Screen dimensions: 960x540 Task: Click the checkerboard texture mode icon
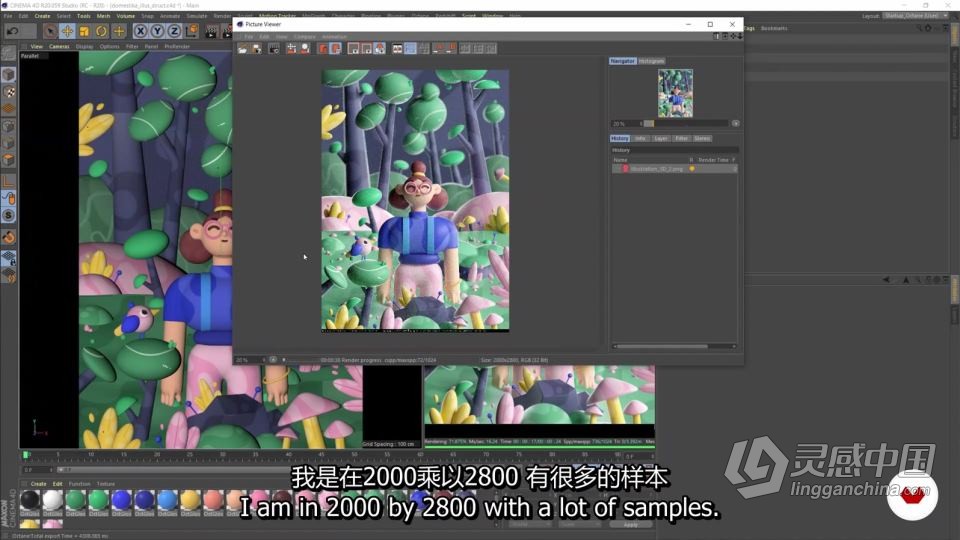(x=9, y=92)
